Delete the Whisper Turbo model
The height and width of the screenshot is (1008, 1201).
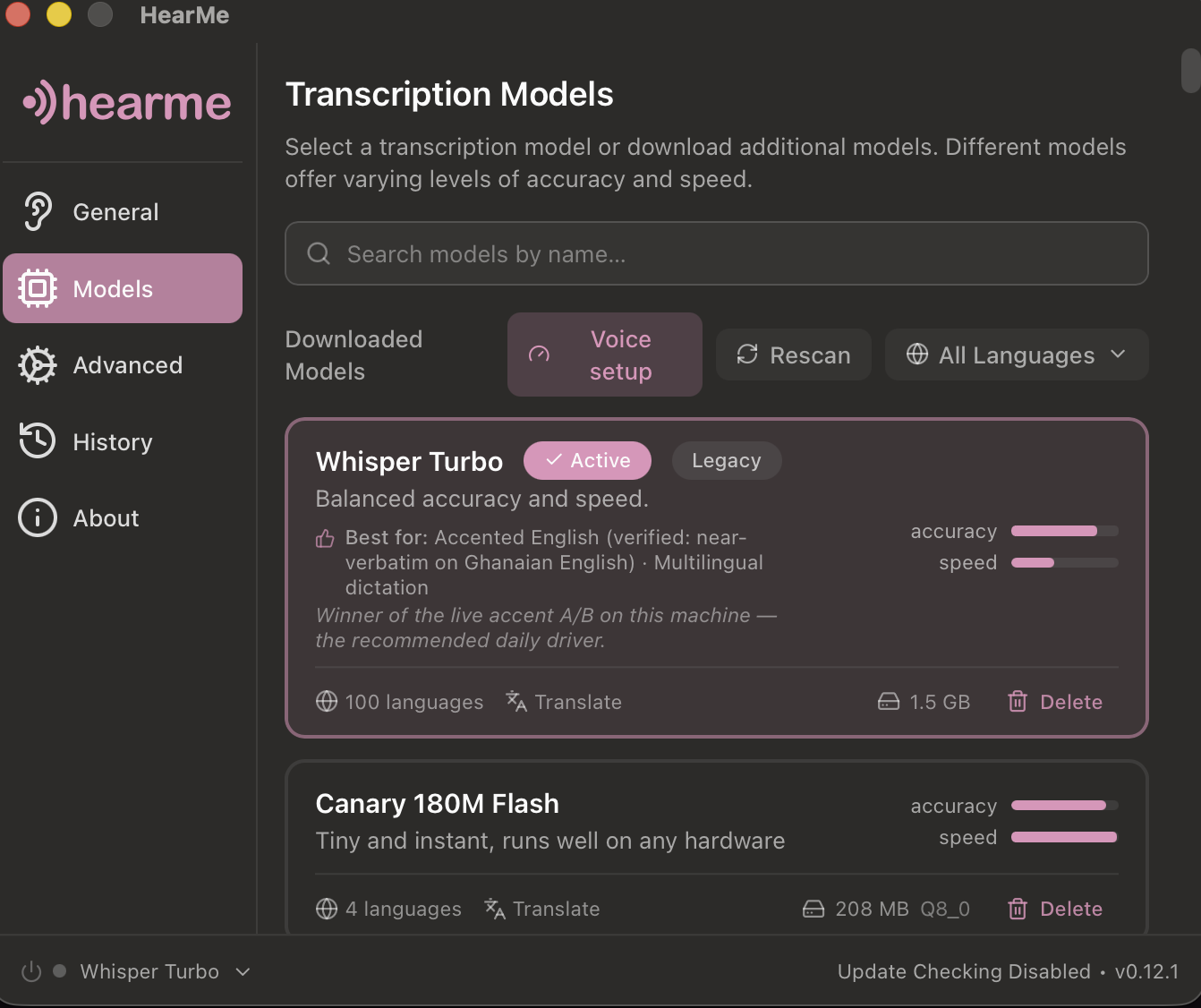pyautogui.click(x=1056, y=702)
